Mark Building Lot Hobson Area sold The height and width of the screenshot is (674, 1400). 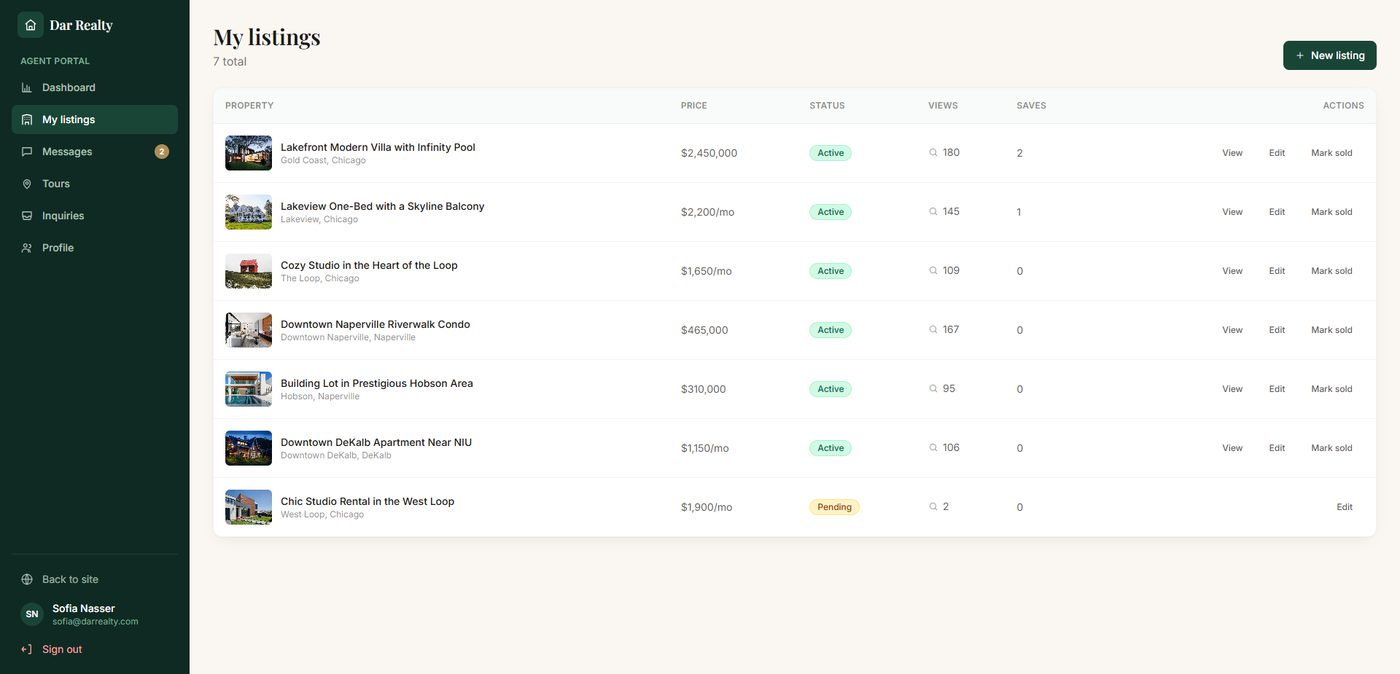click(x=1332, y=389)
